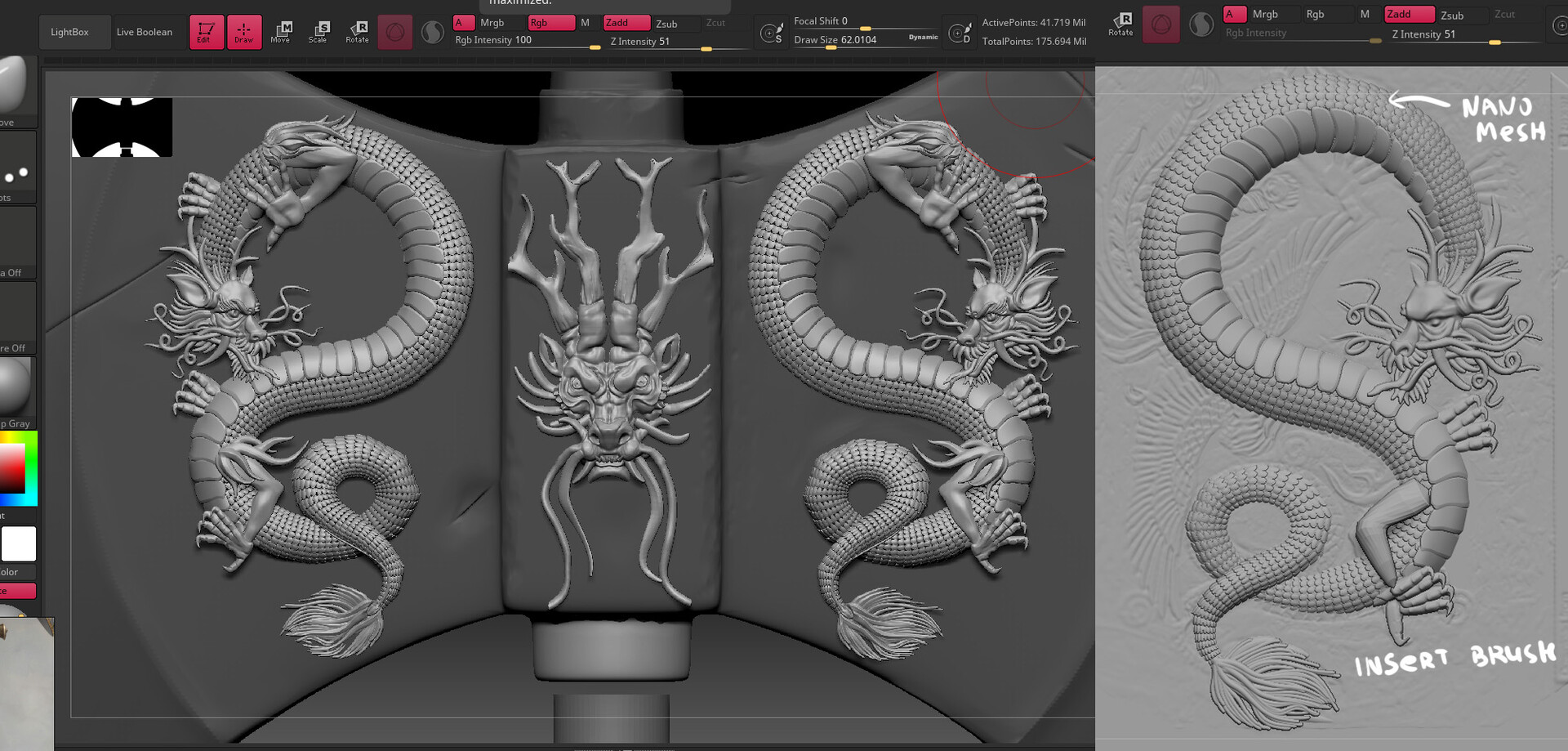Click the Rotate tool icon

357,31
